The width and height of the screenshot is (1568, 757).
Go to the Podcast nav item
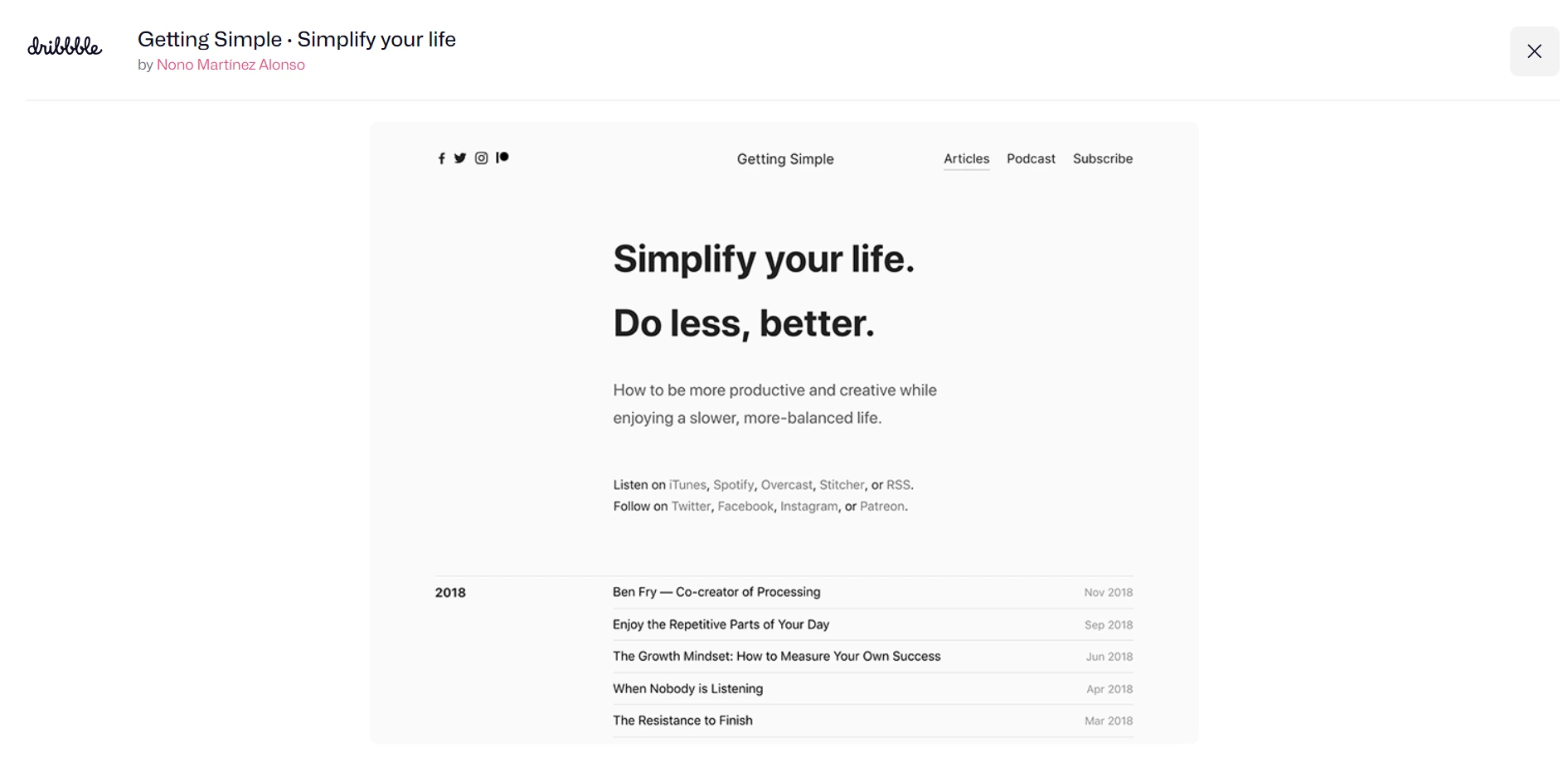tap(1031, 158)
